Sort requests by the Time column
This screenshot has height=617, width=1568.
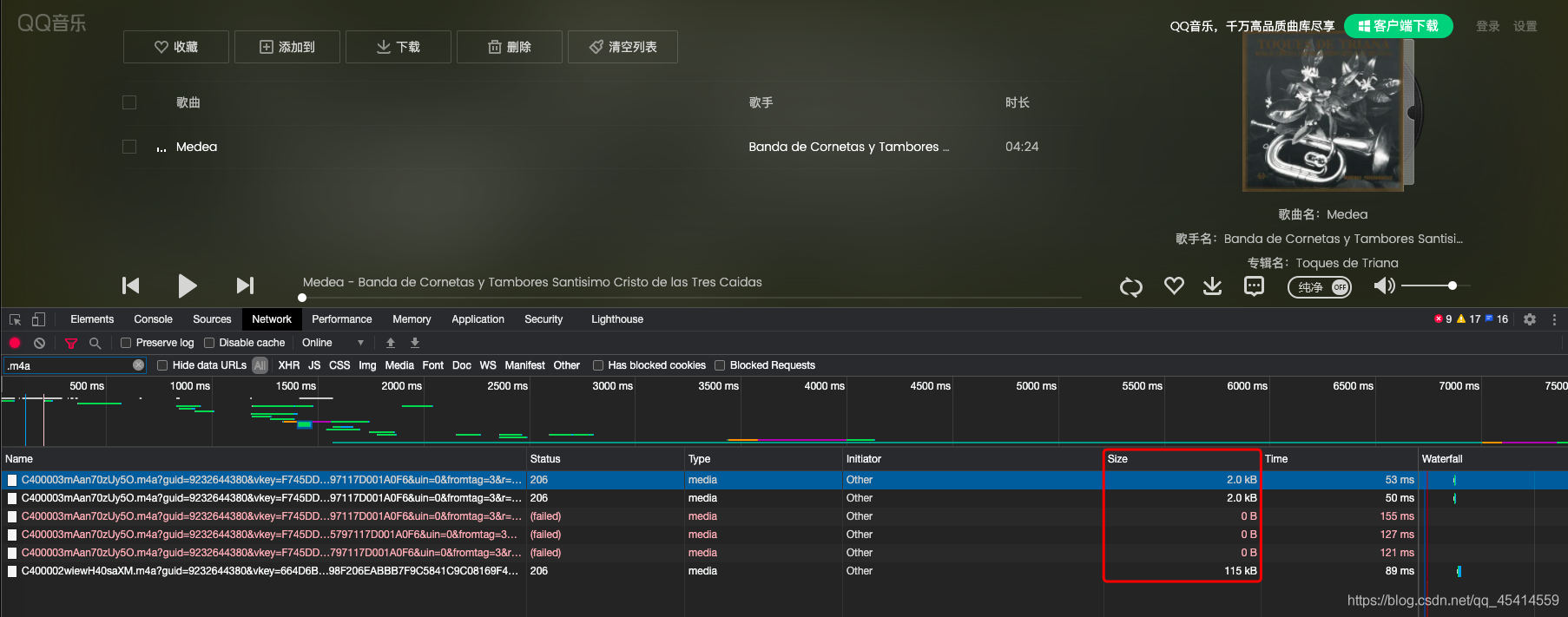point(1339,459)
